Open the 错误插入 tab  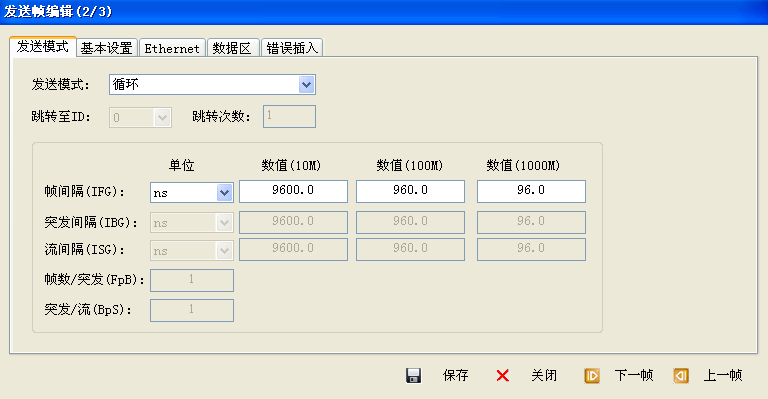[x=292, y=48]
